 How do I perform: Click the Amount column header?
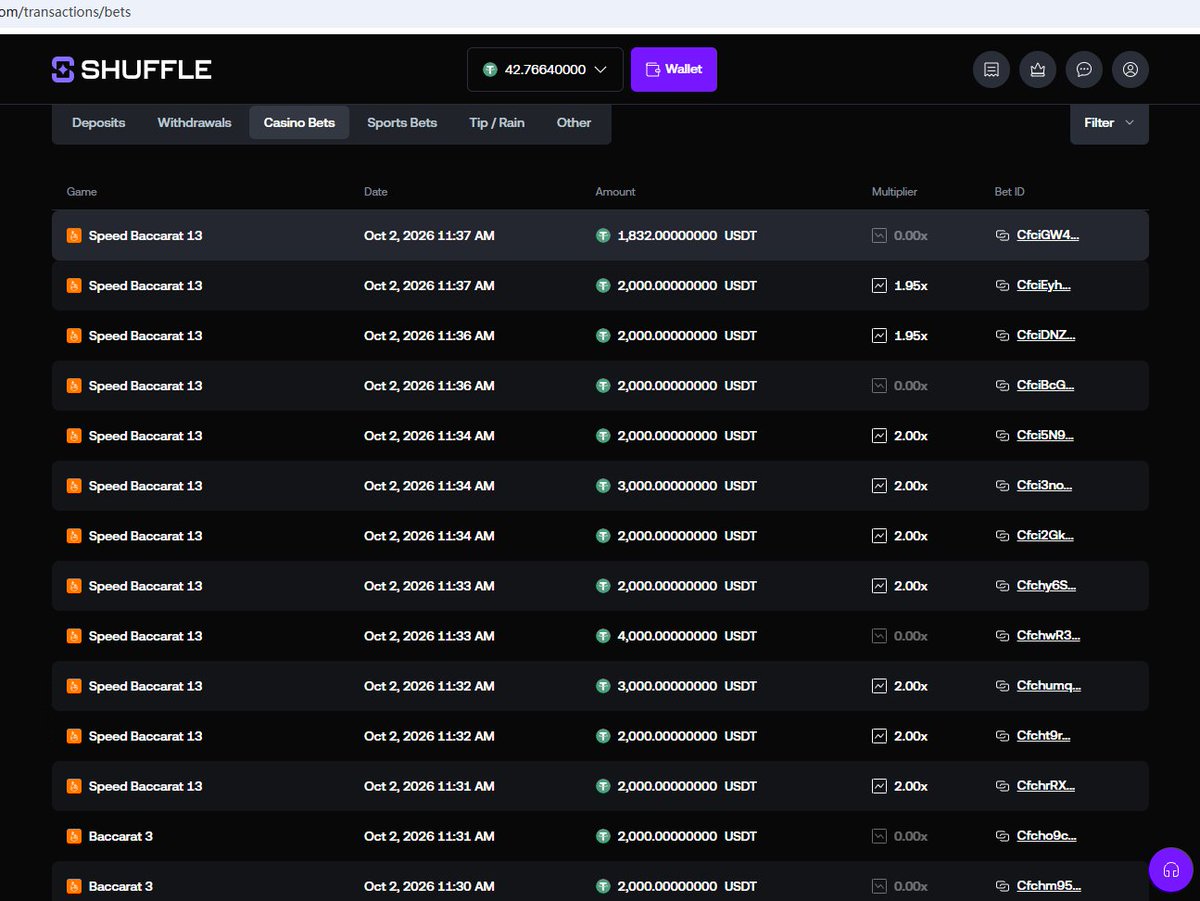pyautogui.click(x=616, y=192)
